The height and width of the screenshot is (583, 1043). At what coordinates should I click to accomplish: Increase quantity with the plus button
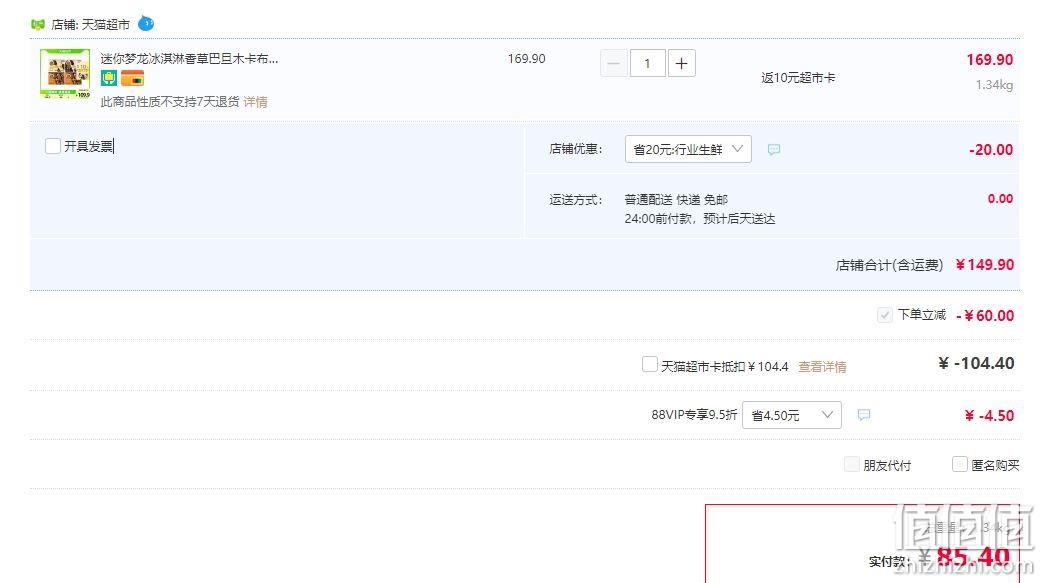(x=681, y=63)
